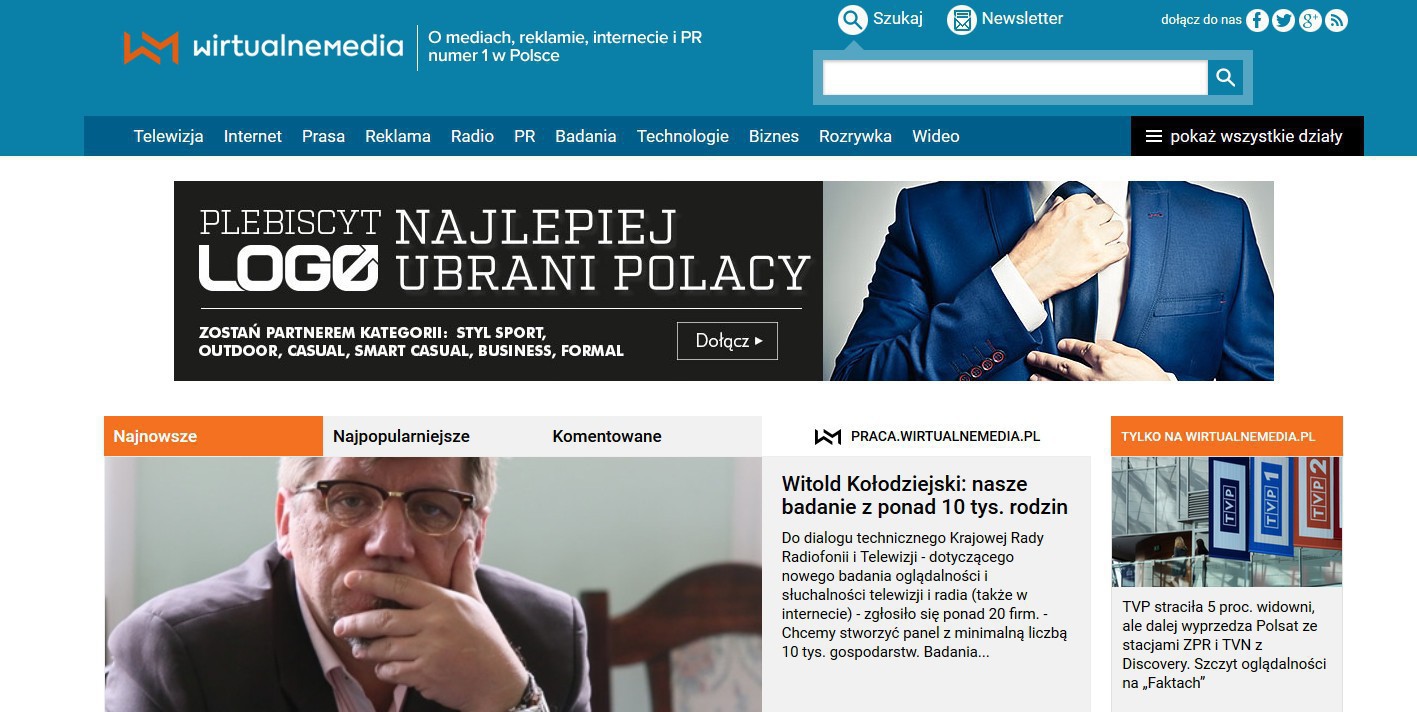Image resolution: width=1417 pixels, height=712 pixels.
Task: Open the Newsletter icon
Action: [x=961, y=19]
